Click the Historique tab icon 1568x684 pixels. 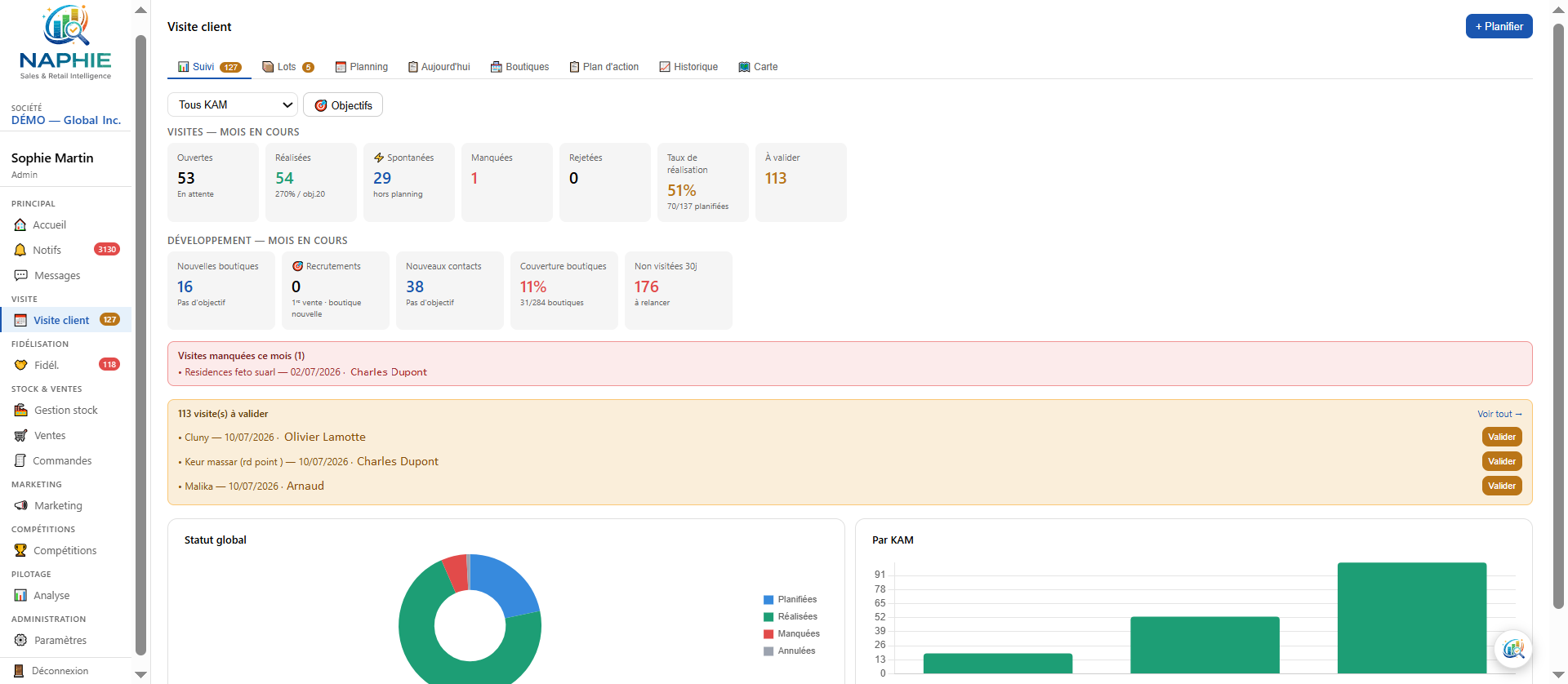[665, 67]
